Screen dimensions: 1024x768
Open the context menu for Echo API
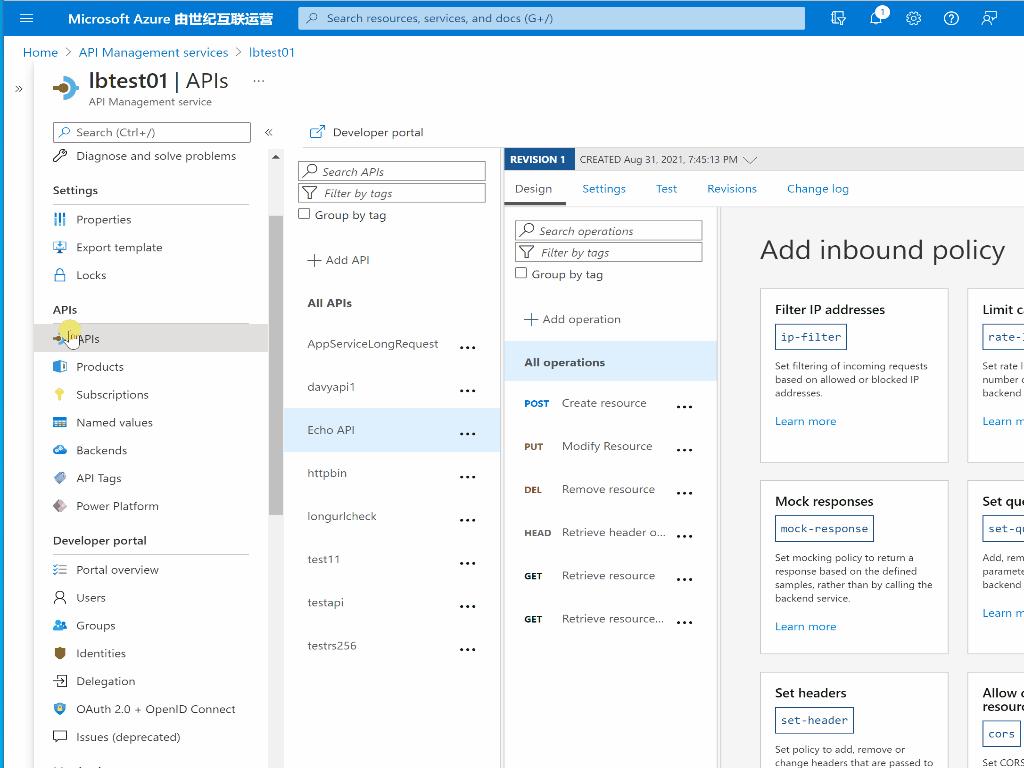(x=467, y=433)
